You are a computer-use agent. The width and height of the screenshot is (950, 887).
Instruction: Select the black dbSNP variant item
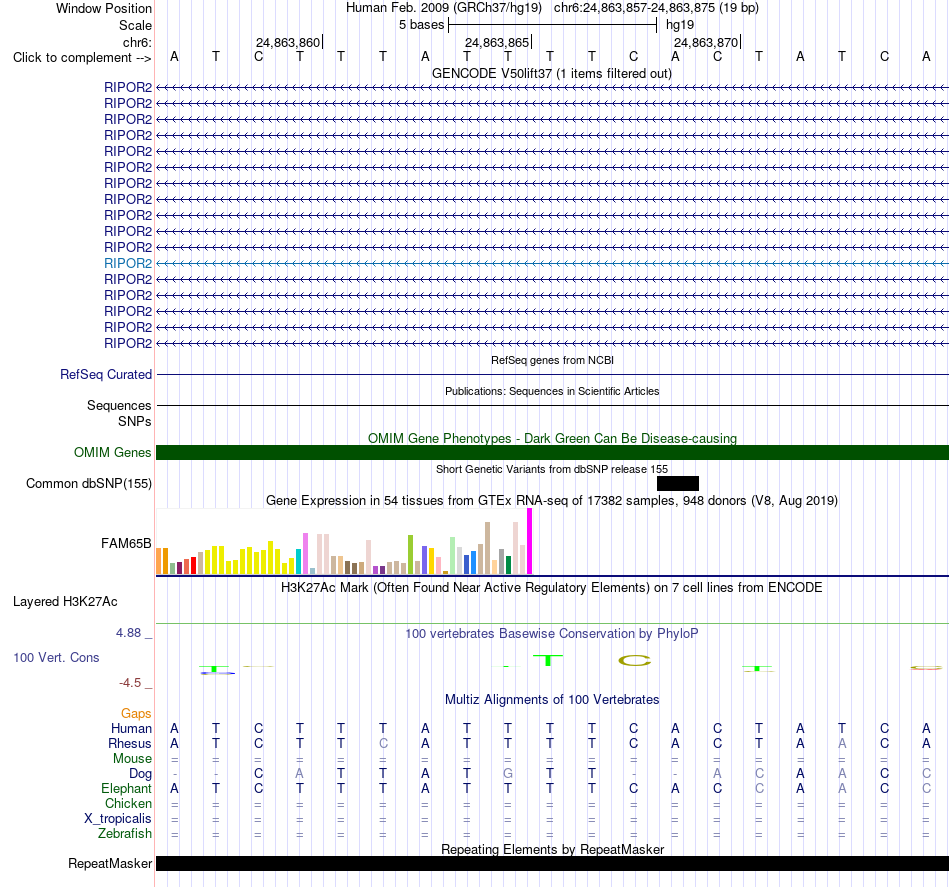tap(678, 483)
